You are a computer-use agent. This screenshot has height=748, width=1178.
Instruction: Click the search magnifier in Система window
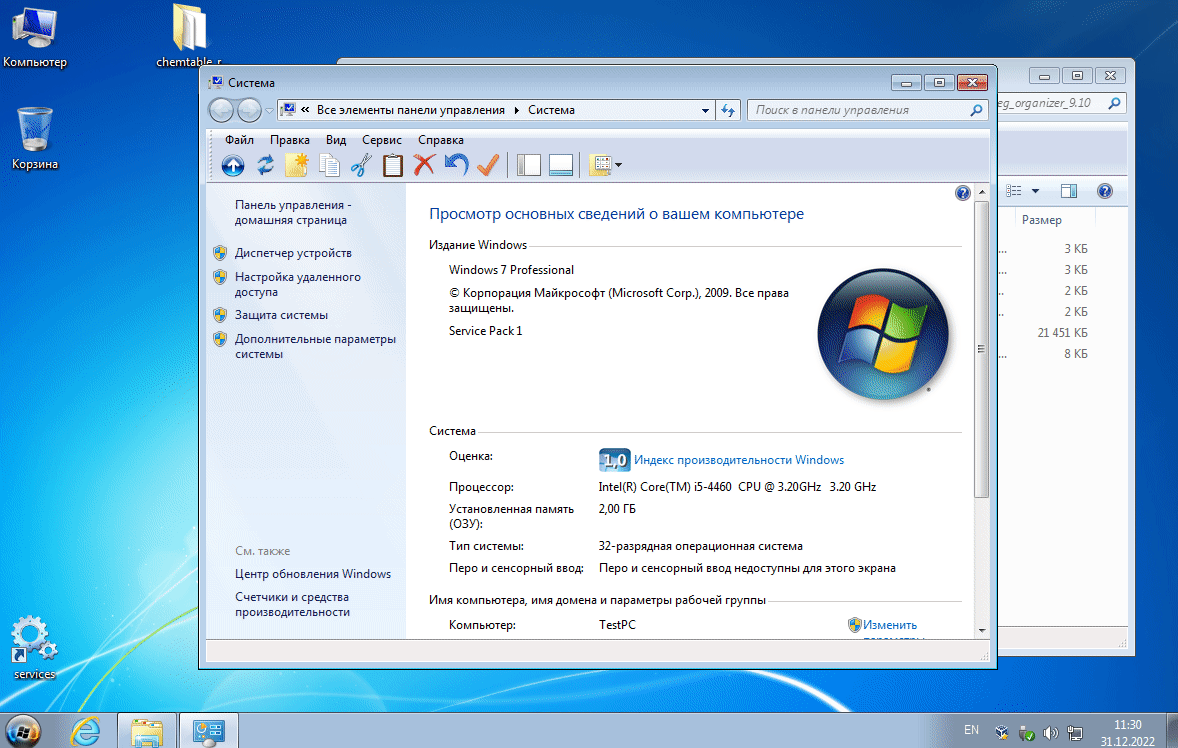[976, 110]
